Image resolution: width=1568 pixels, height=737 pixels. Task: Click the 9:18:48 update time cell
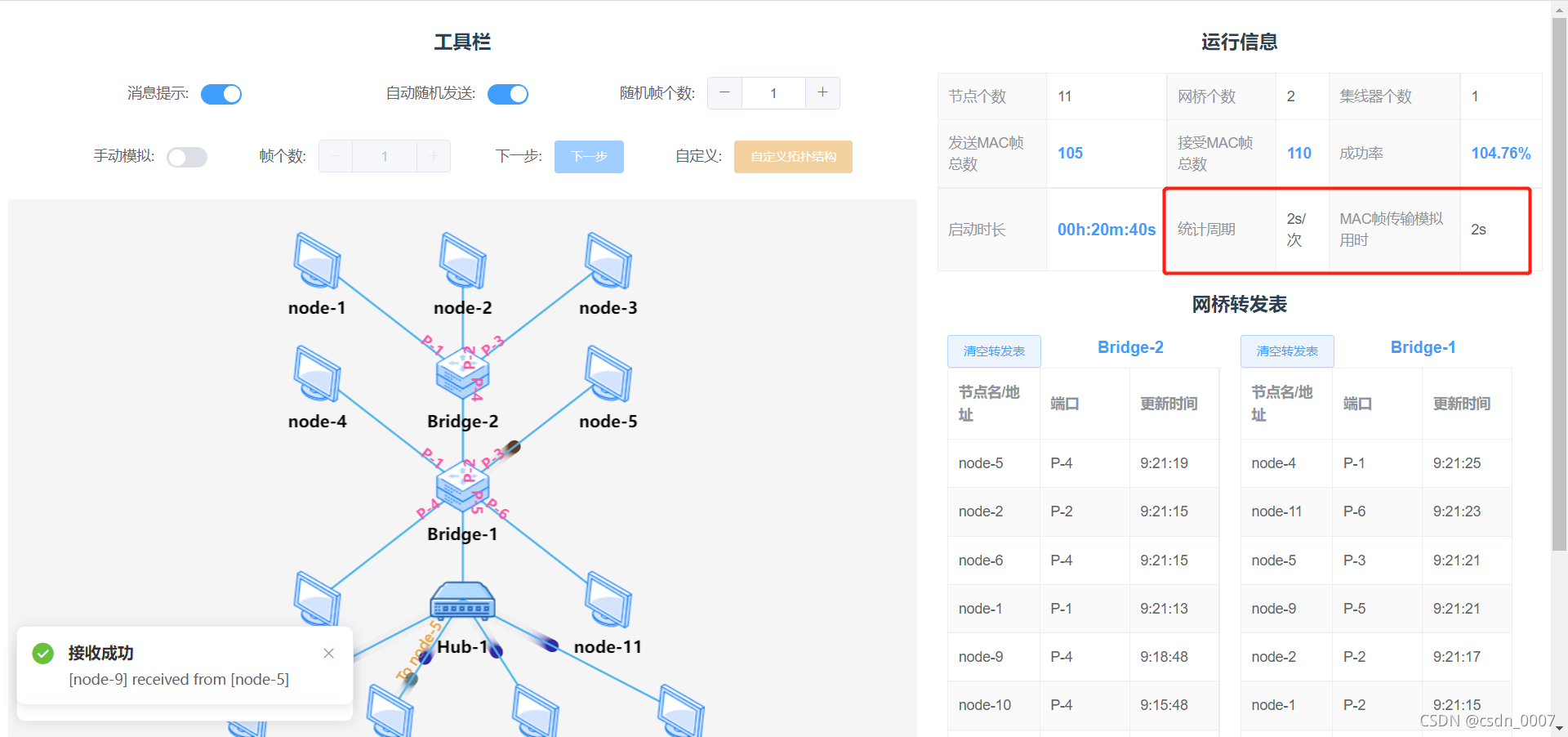pyautogui.click(x=1174, y=657)
